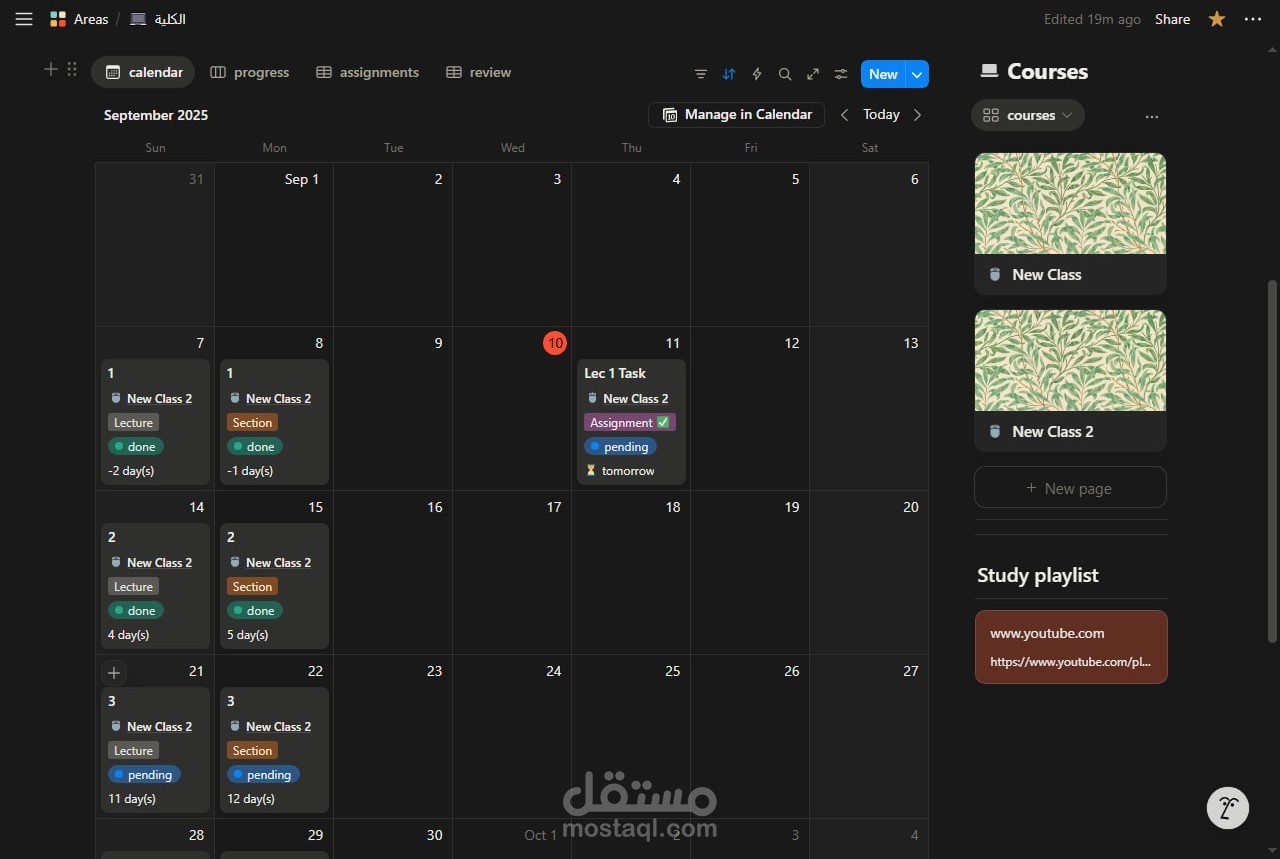Image resolution: width=1280 pixels, height=859 pixels.
Task: Toggle the Assignment completed checkbox on Sep 11
Action: (661, 422)
